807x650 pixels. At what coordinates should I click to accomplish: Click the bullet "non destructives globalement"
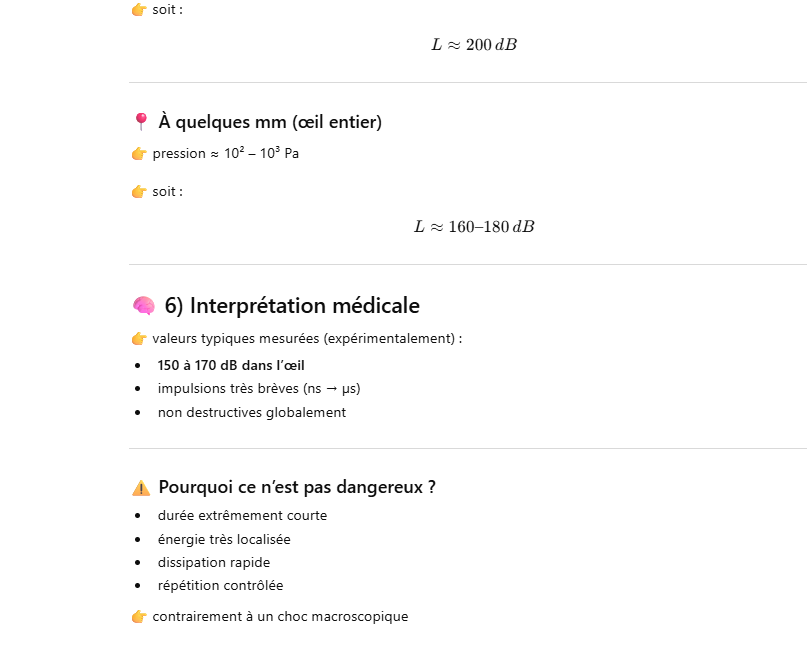[252, 412]
